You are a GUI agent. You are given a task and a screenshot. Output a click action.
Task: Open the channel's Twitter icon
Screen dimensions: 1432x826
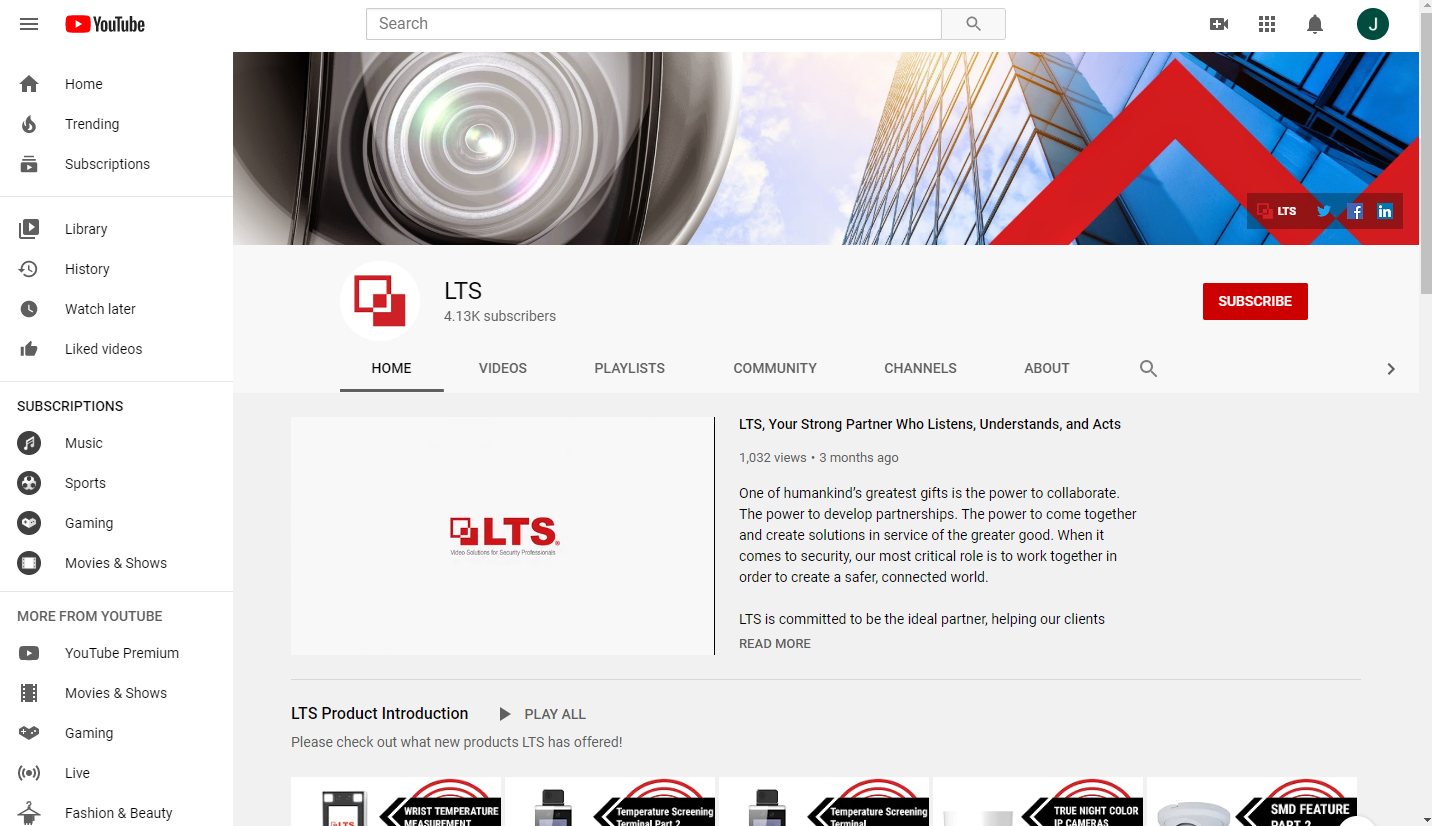click(1324, 211)
